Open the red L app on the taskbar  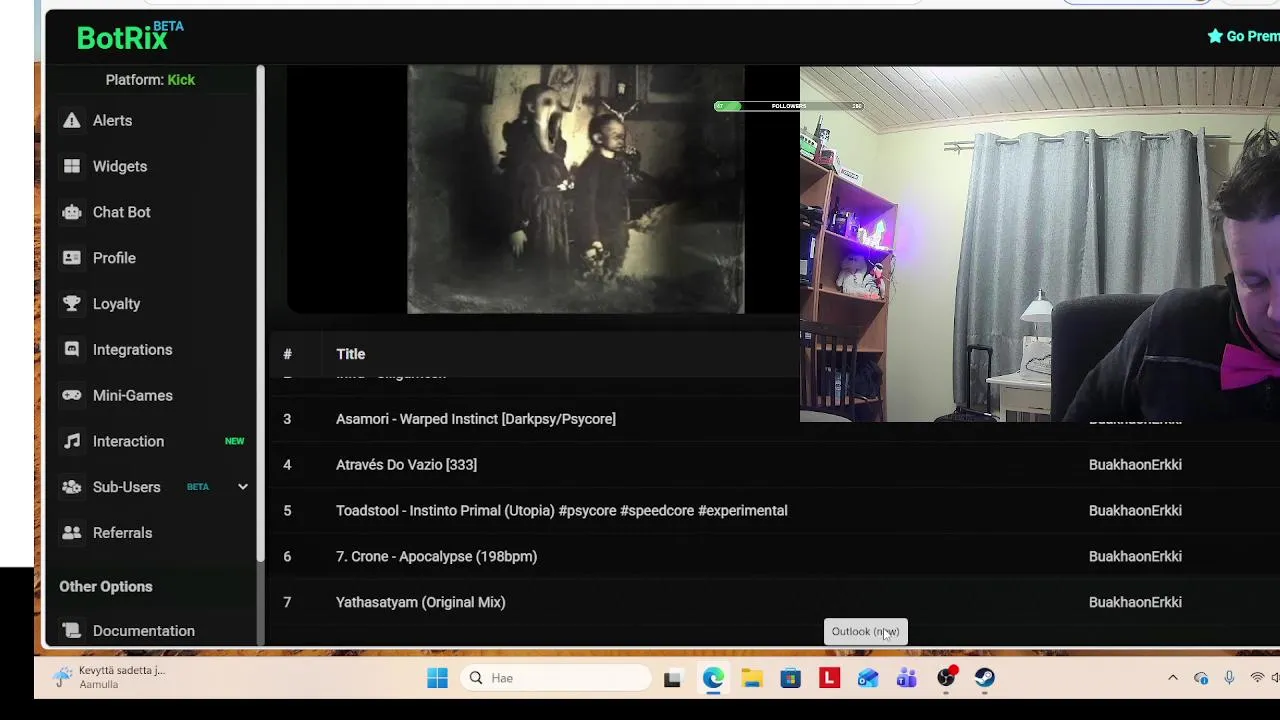[829, 678]
